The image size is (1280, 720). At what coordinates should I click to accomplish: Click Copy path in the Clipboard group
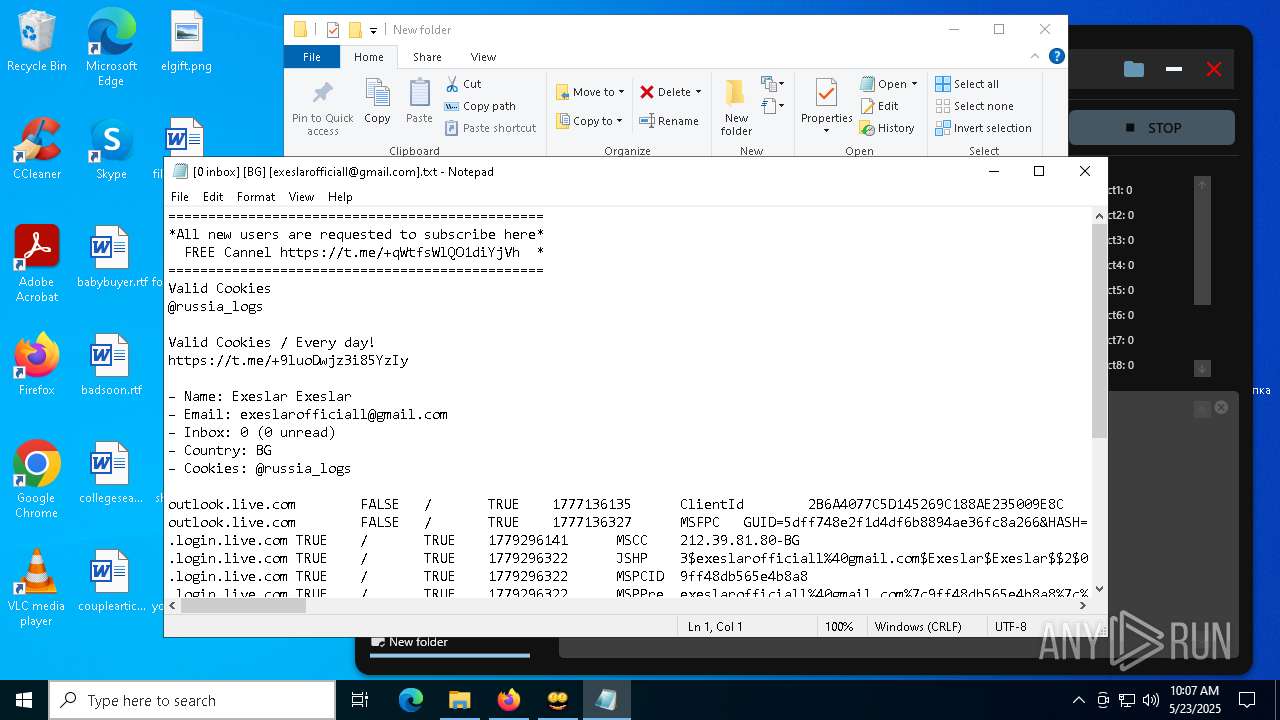[x=480, y=106]
